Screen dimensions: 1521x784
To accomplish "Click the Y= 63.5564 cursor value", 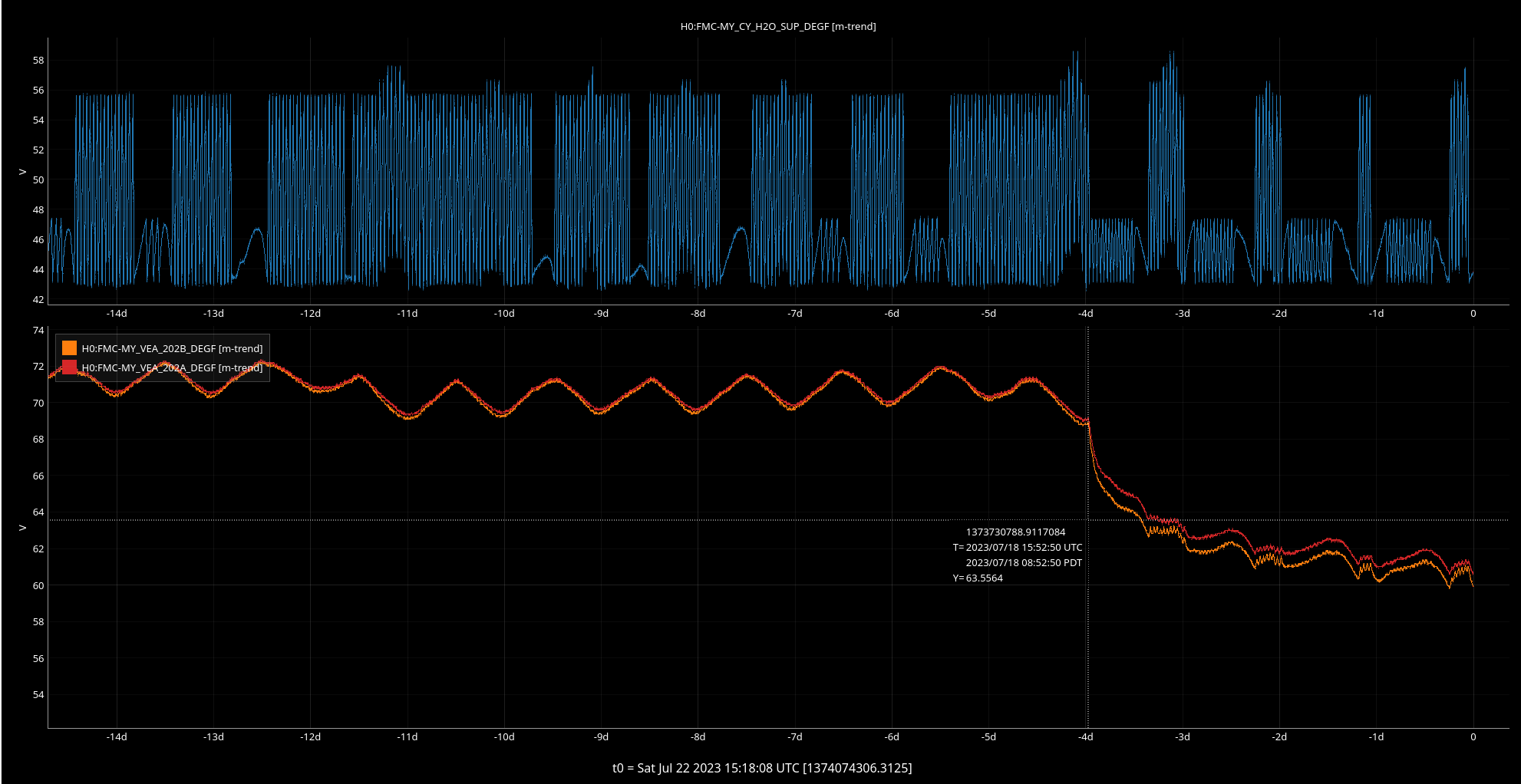I will 978,578.
